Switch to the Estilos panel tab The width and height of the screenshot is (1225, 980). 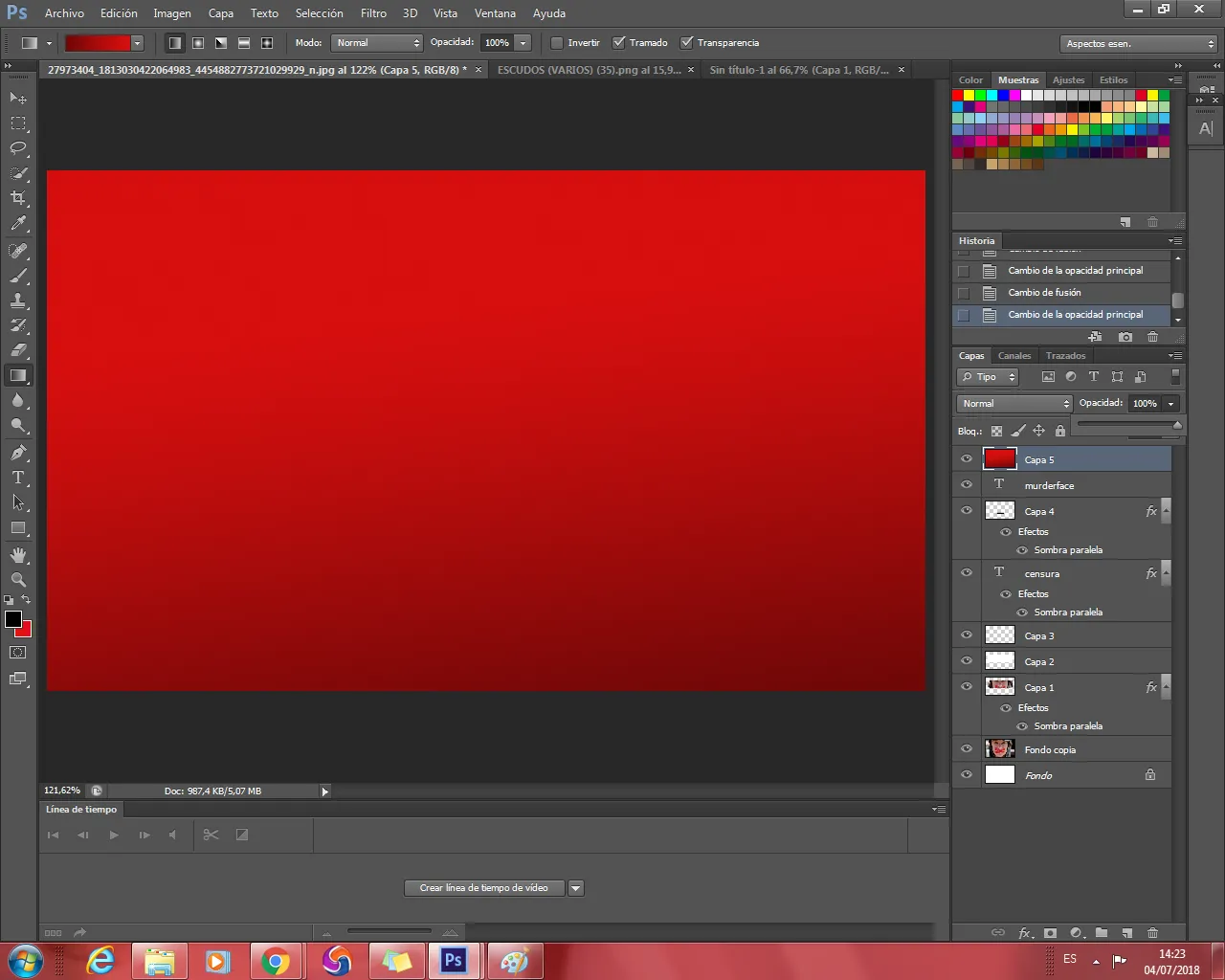point(1113,80)
